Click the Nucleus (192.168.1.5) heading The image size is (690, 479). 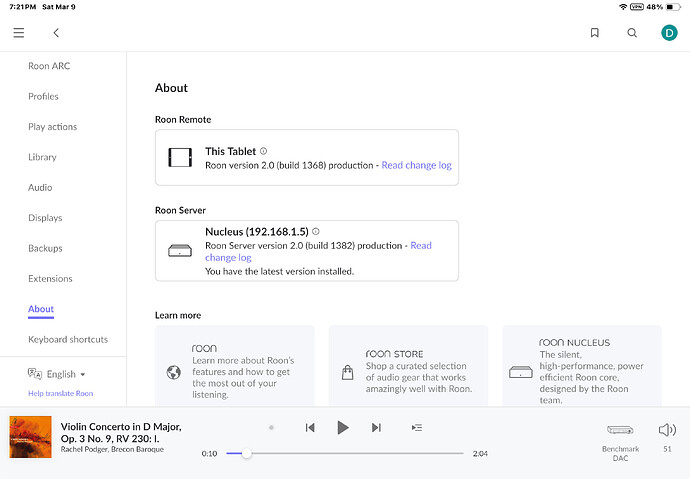pos(257,232)
